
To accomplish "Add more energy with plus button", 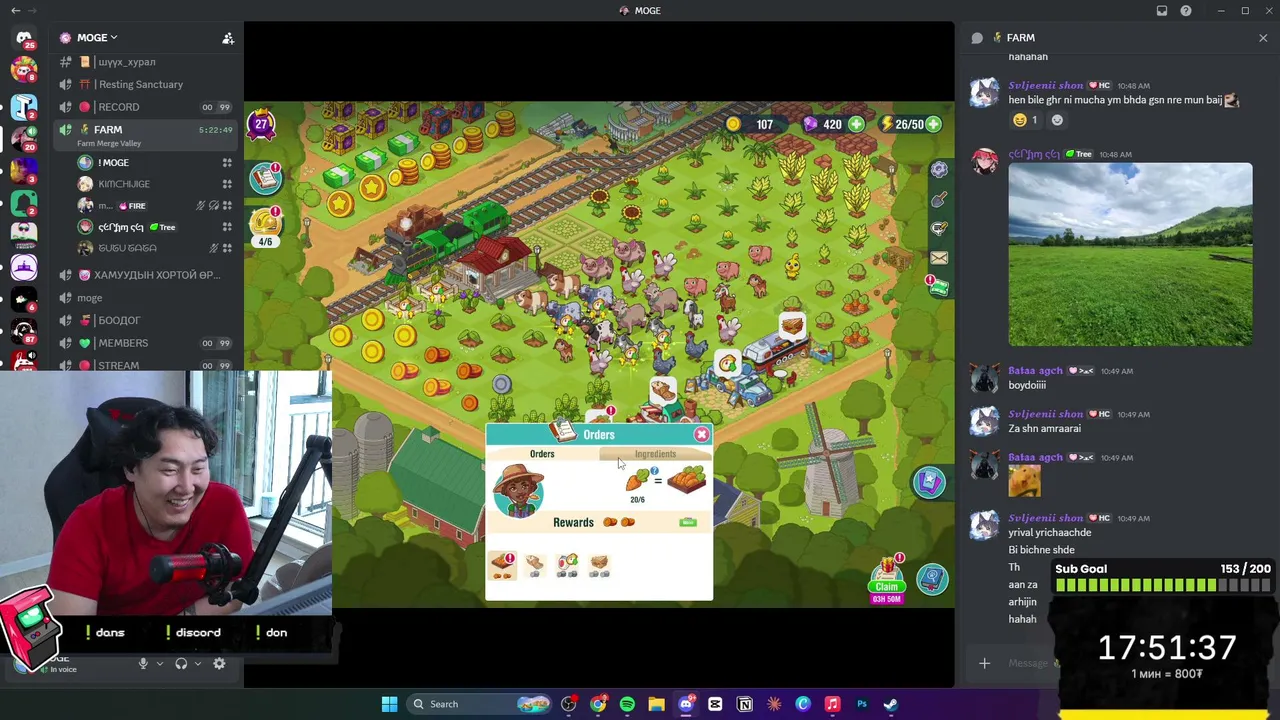I will coord(933,124).
